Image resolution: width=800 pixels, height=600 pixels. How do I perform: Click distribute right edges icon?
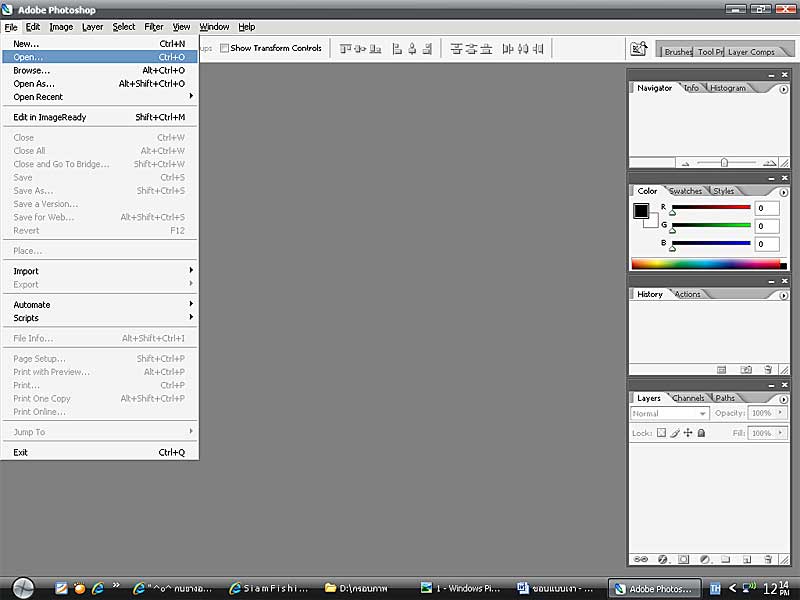pos(538,48)
